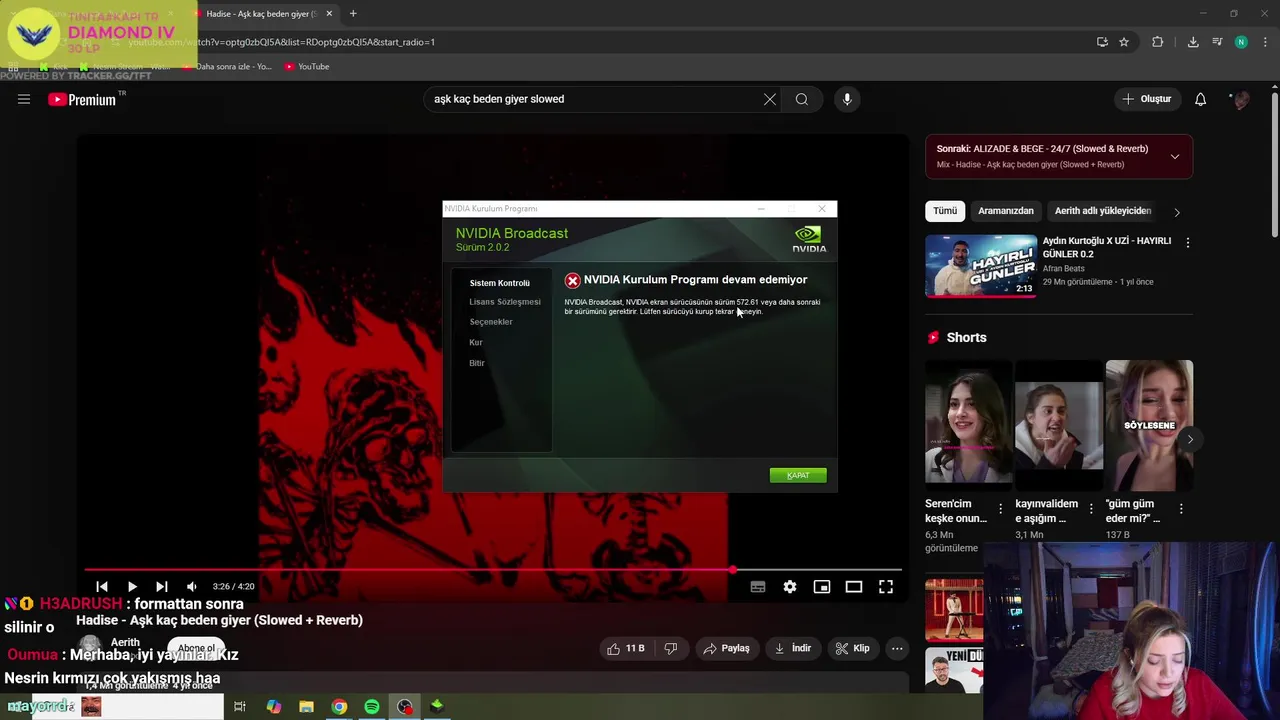Open Chrome from the taskbar
This screenshot has height=720, width=1280.
(339, 707)
